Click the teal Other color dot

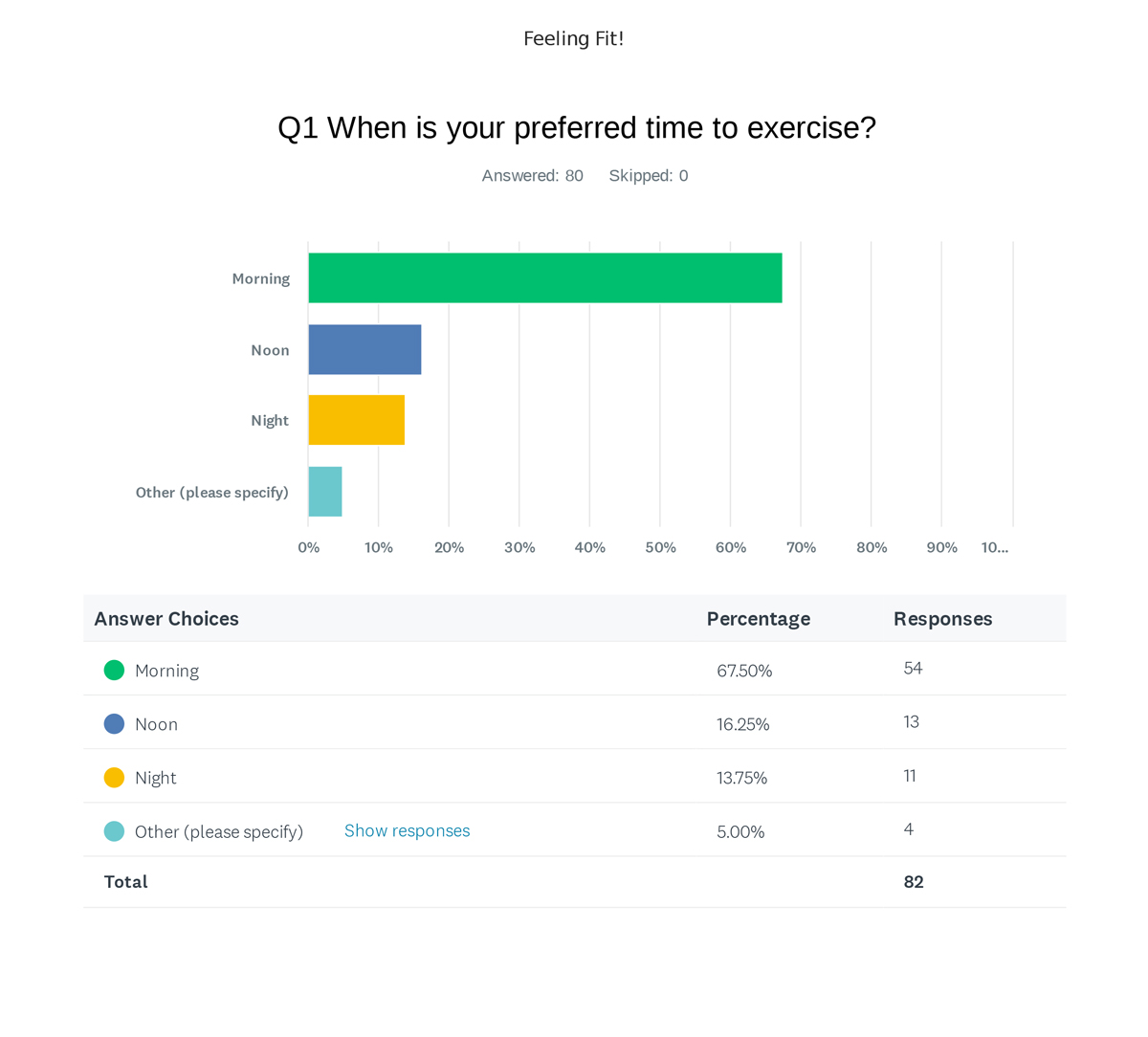(x=114, y=830)
